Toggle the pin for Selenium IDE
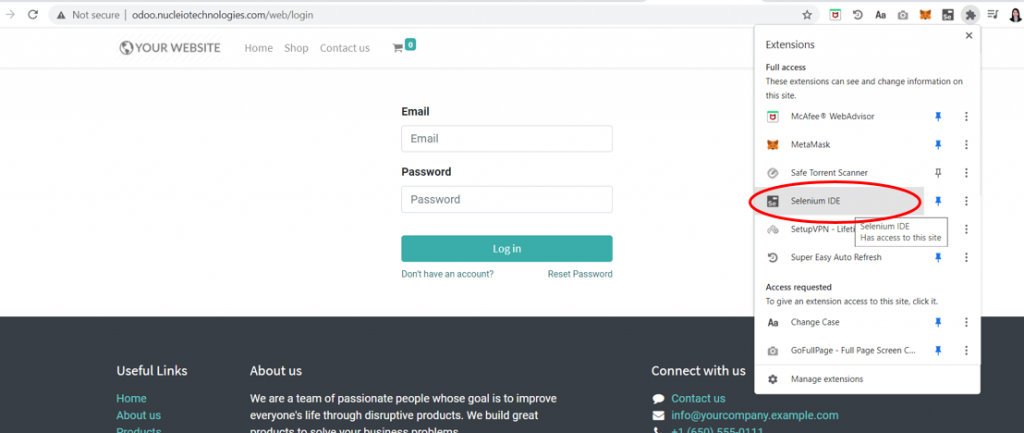Viewport: 1024px width, 433px height. point(938,201)
